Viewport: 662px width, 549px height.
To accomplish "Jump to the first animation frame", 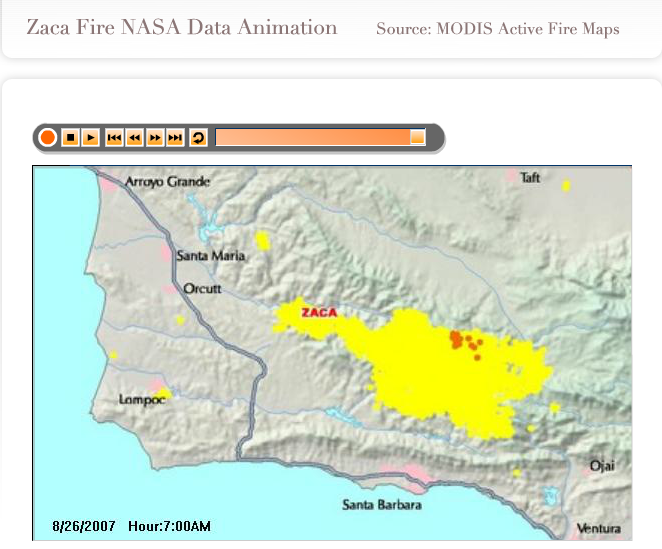I will (x=114, y=137).
